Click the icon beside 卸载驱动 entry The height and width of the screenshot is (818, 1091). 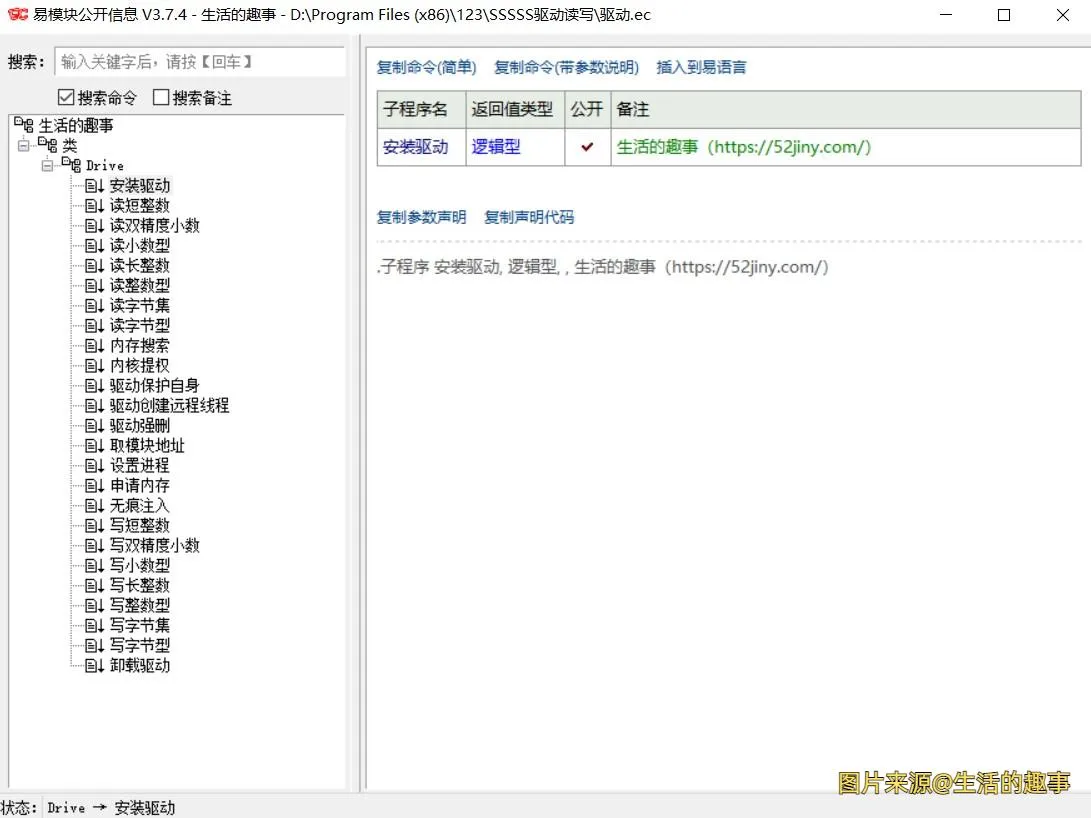pos(95,666)
